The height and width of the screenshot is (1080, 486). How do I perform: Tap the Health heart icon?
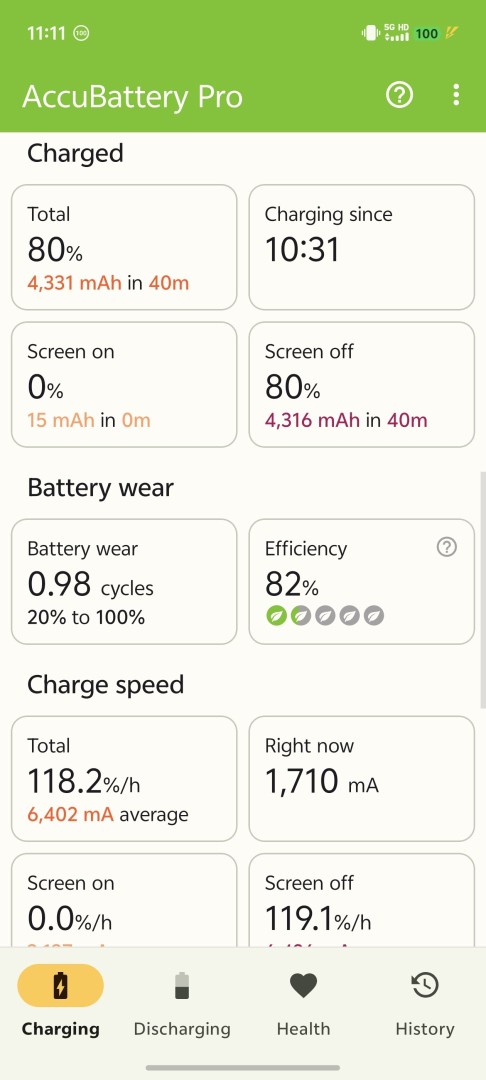(303, 986)
